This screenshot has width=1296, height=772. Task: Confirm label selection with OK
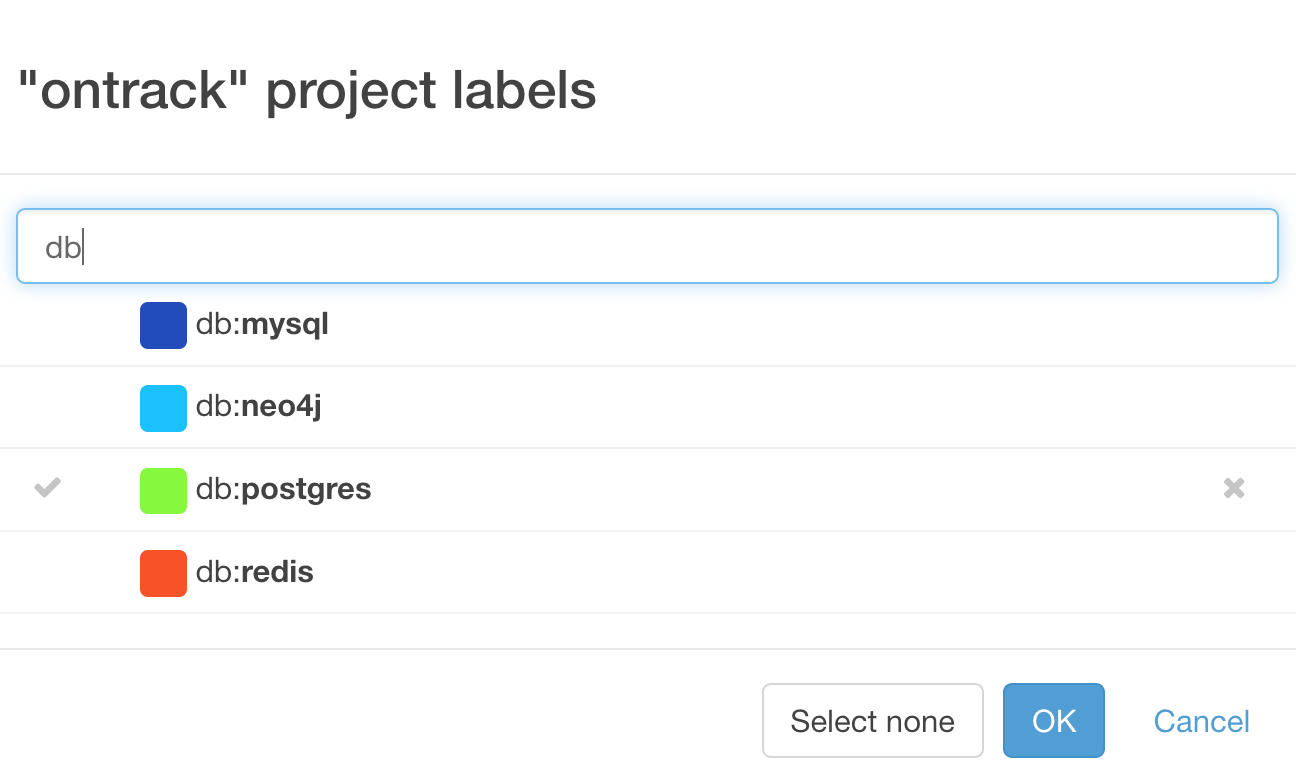1053,721
